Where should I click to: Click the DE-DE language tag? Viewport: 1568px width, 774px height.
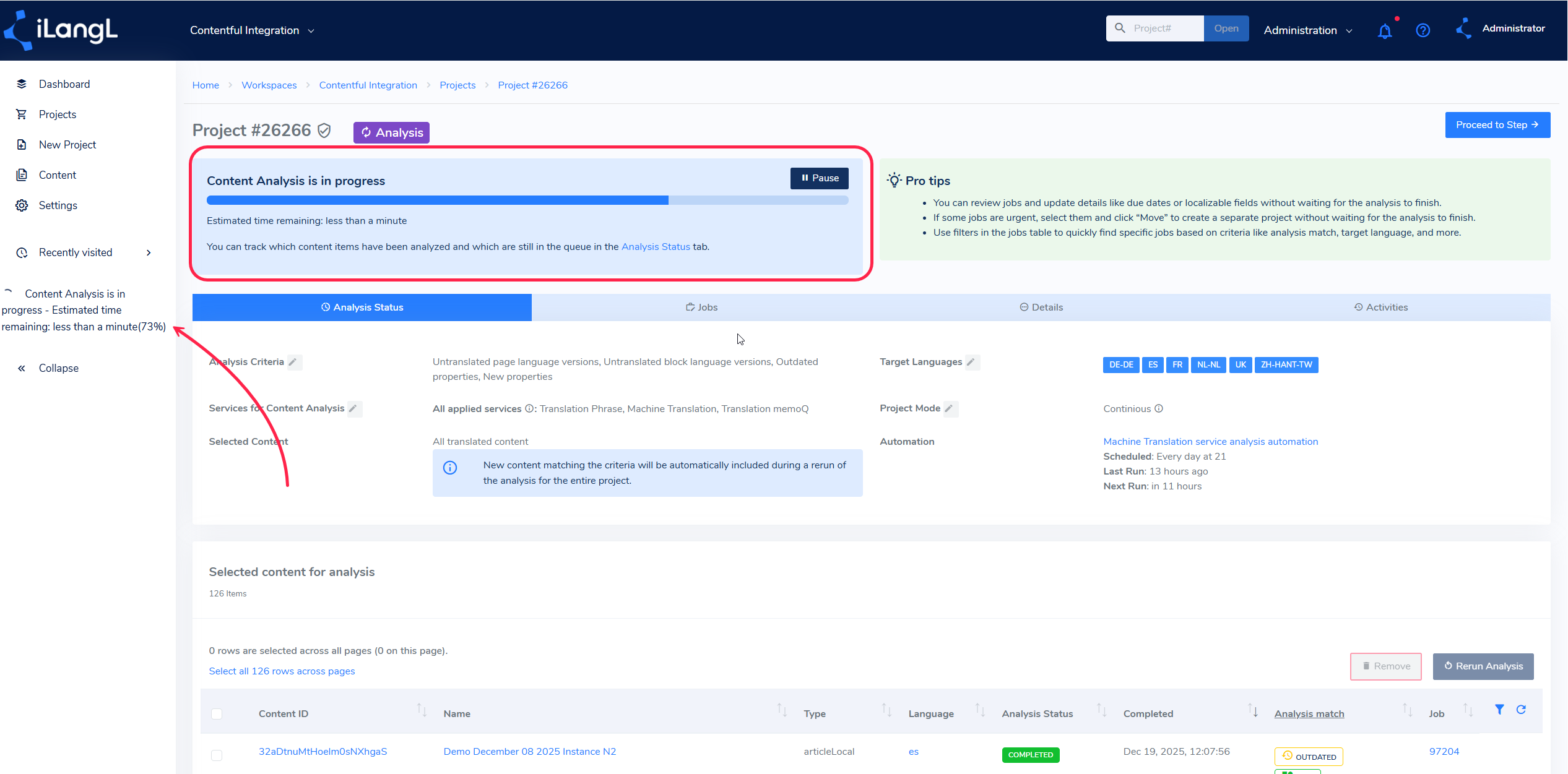[x=1121, y=365]
